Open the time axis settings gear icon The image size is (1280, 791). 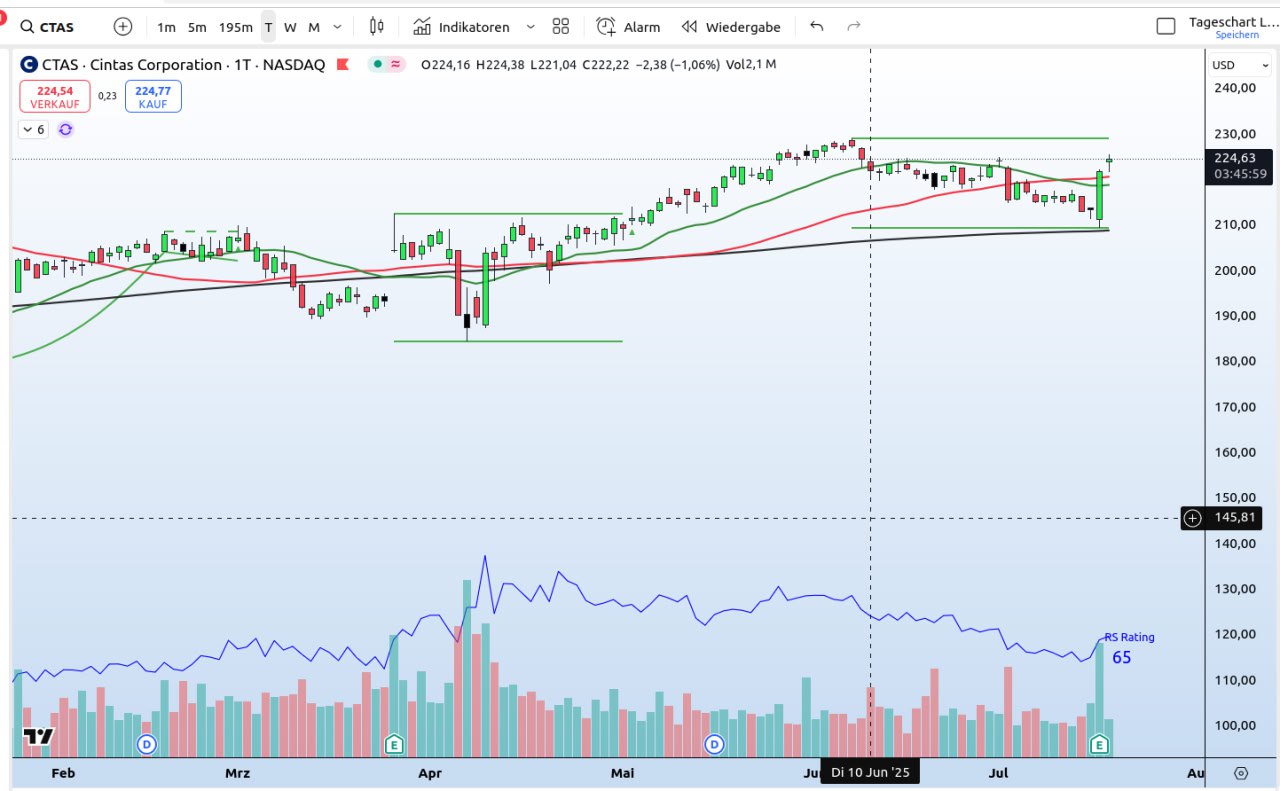click(x=1241, y=773)
